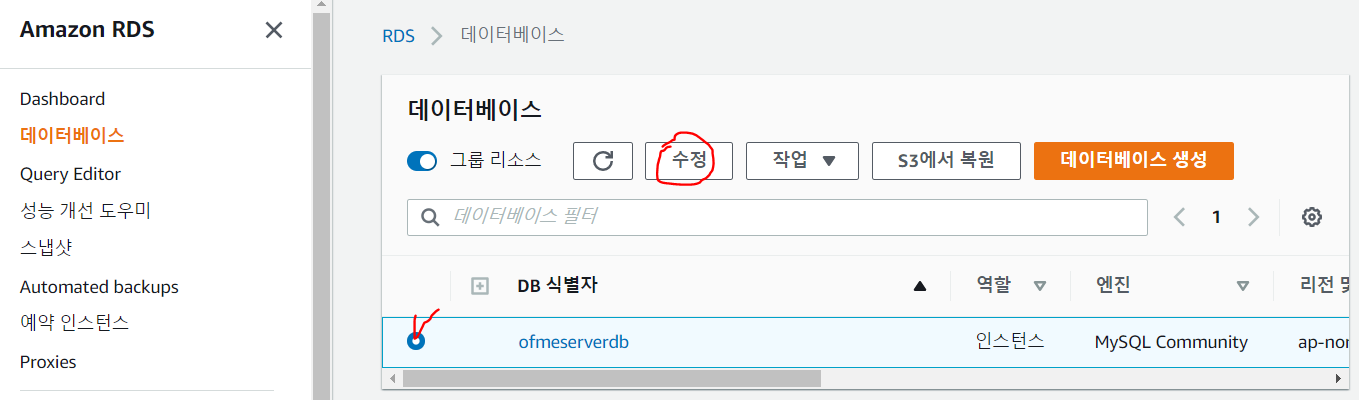Toggle the 그룹 리소스 switch
This screenshot has height=400, width=1359.
click(422, 161)
